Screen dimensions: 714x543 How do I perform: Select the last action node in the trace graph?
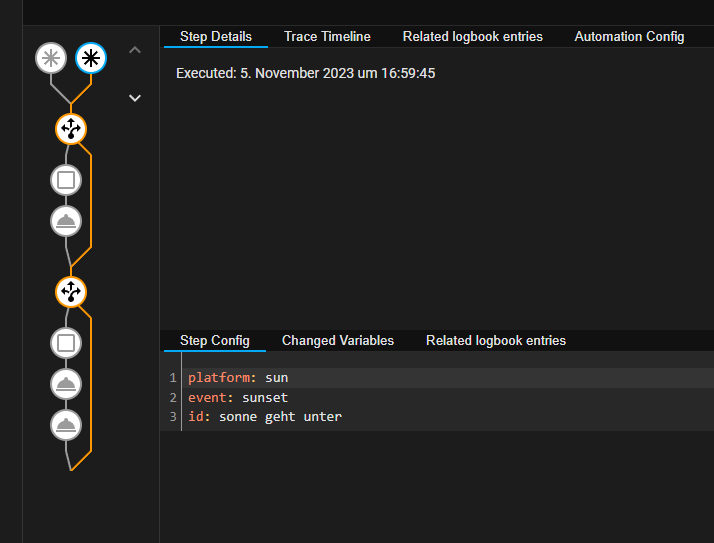pos(66,425)
